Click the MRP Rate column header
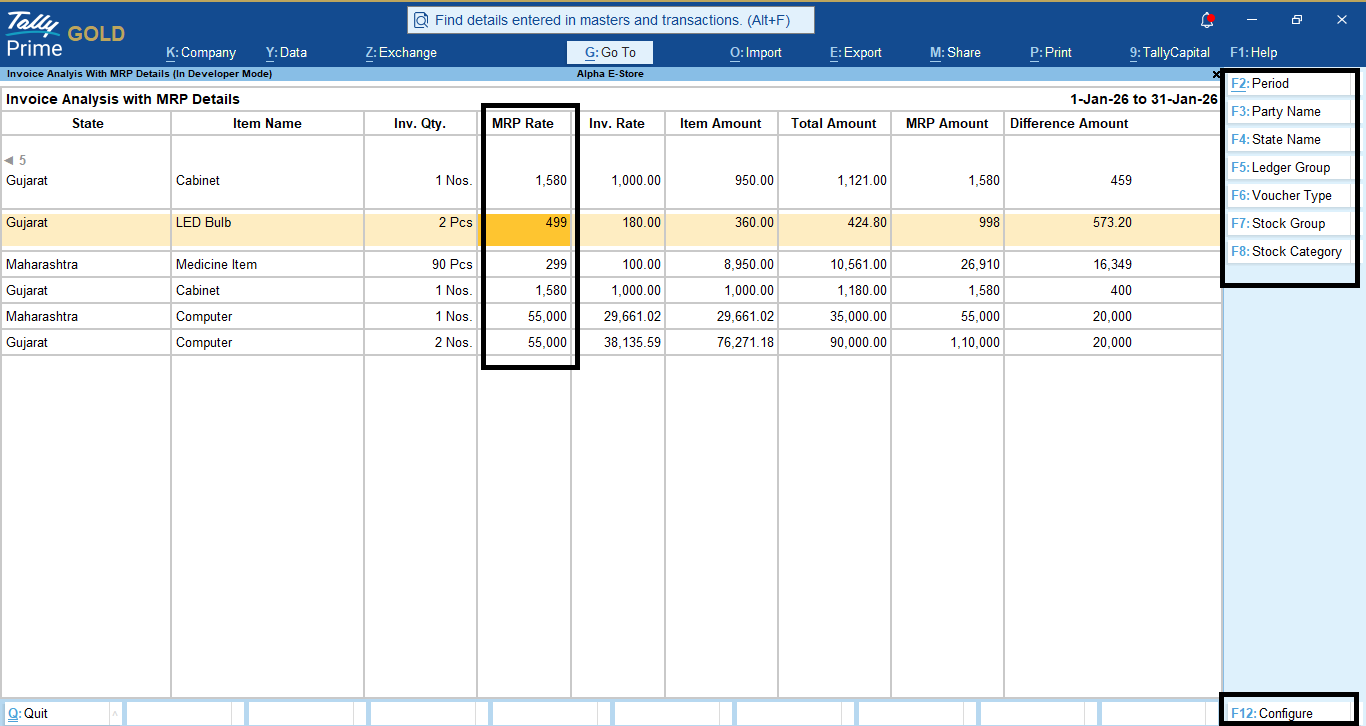Viewport: 1366px width, 726px height. 523,124
